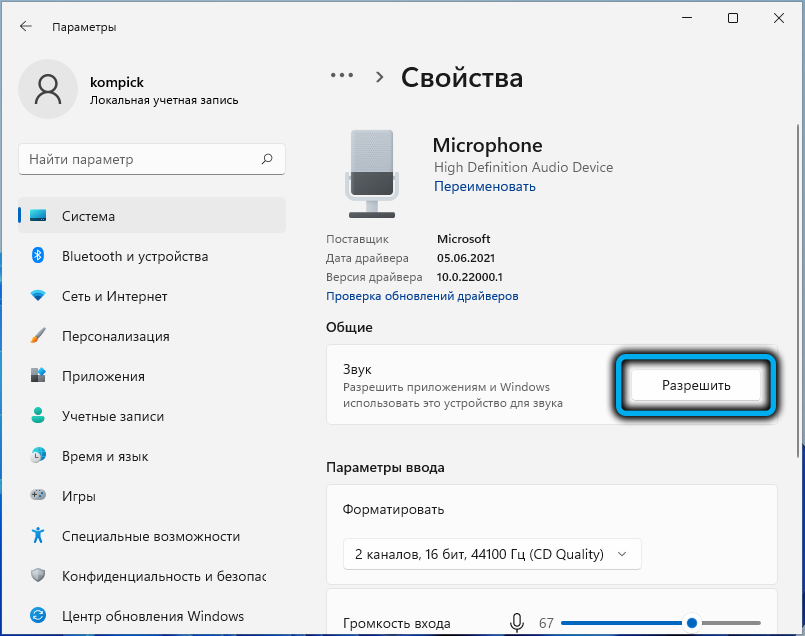Open Учетные записи settings
This screenshot has height=636, width=805.
click(x=112, y=416)
